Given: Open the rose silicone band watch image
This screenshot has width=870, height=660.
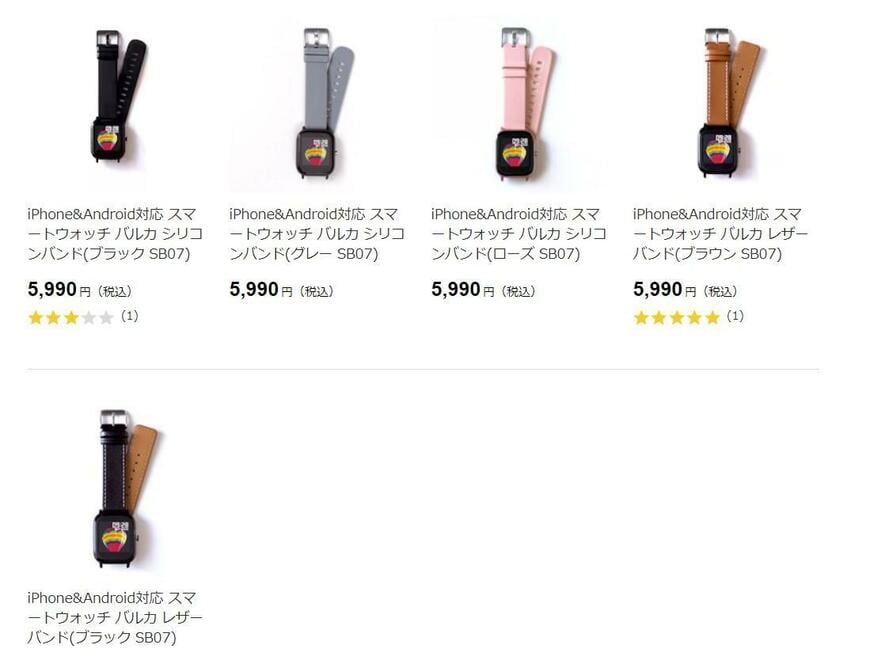Looking at the screenshot, I should pyautogui.click(x=518, y=103).
